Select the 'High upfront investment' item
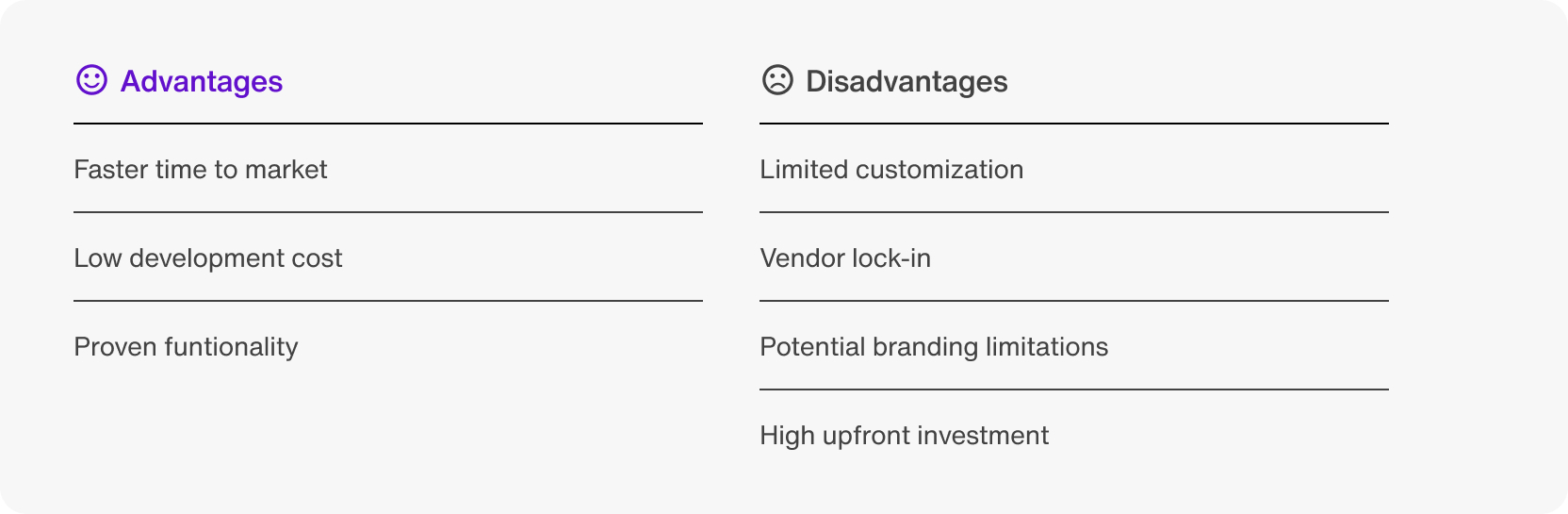 (x=904, y=436)
